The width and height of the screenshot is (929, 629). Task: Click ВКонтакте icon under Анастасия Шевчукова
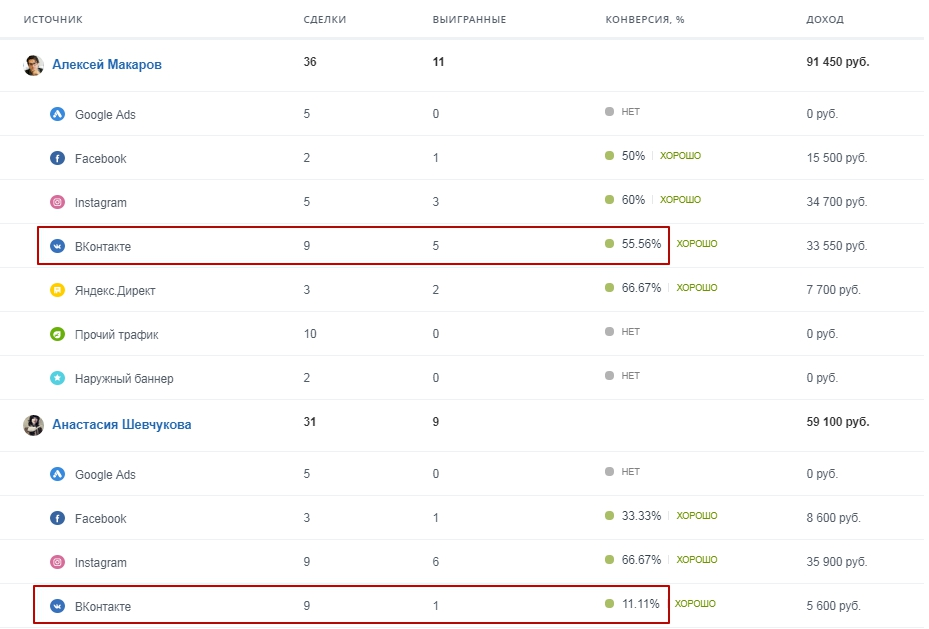pos(57,606)
